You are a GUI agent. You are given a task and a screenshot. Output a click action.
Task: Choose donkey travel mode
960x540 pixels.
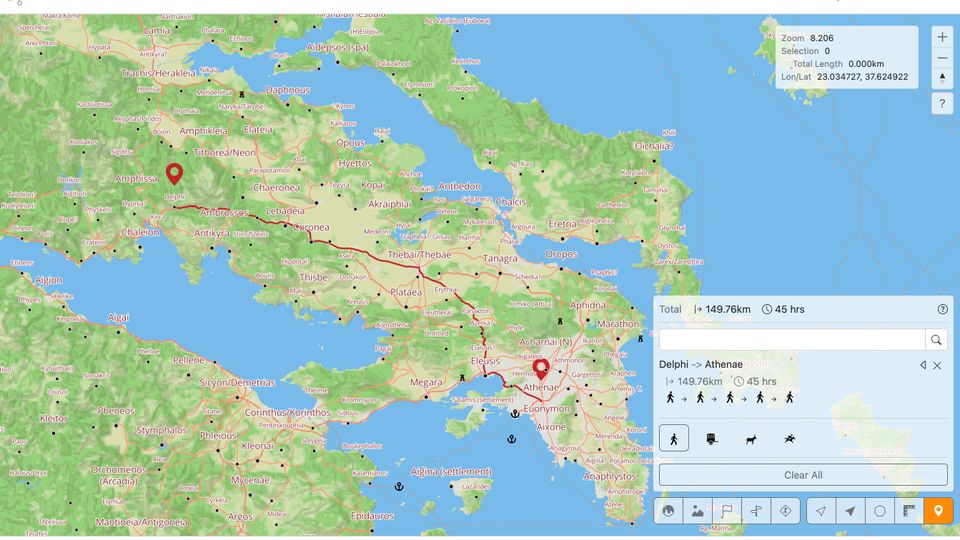pos(750,438)
